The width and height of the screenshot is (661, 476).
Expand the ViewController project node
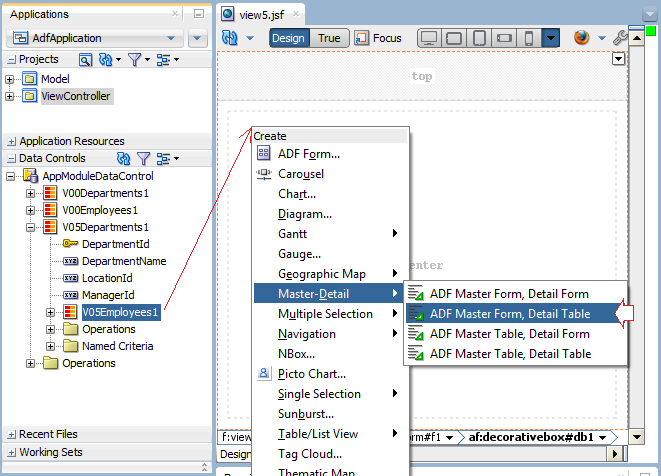9,97
